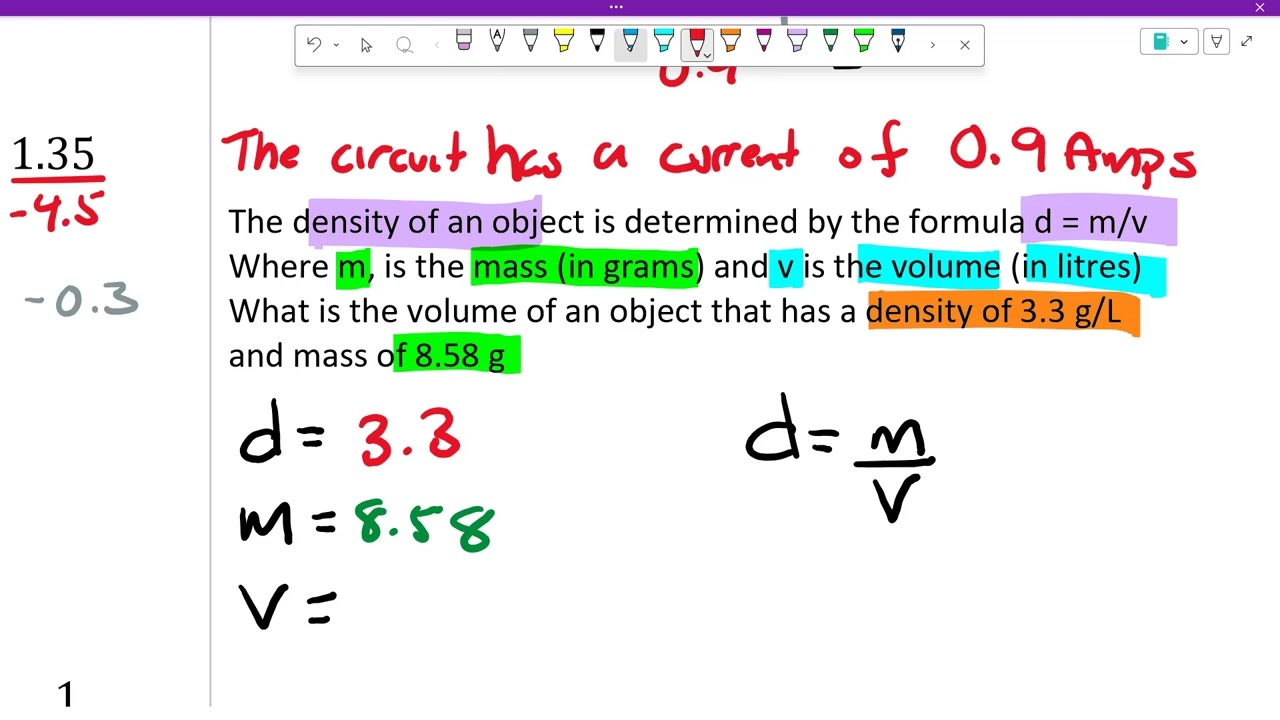Select the cyan highlighter

point(664,41)
